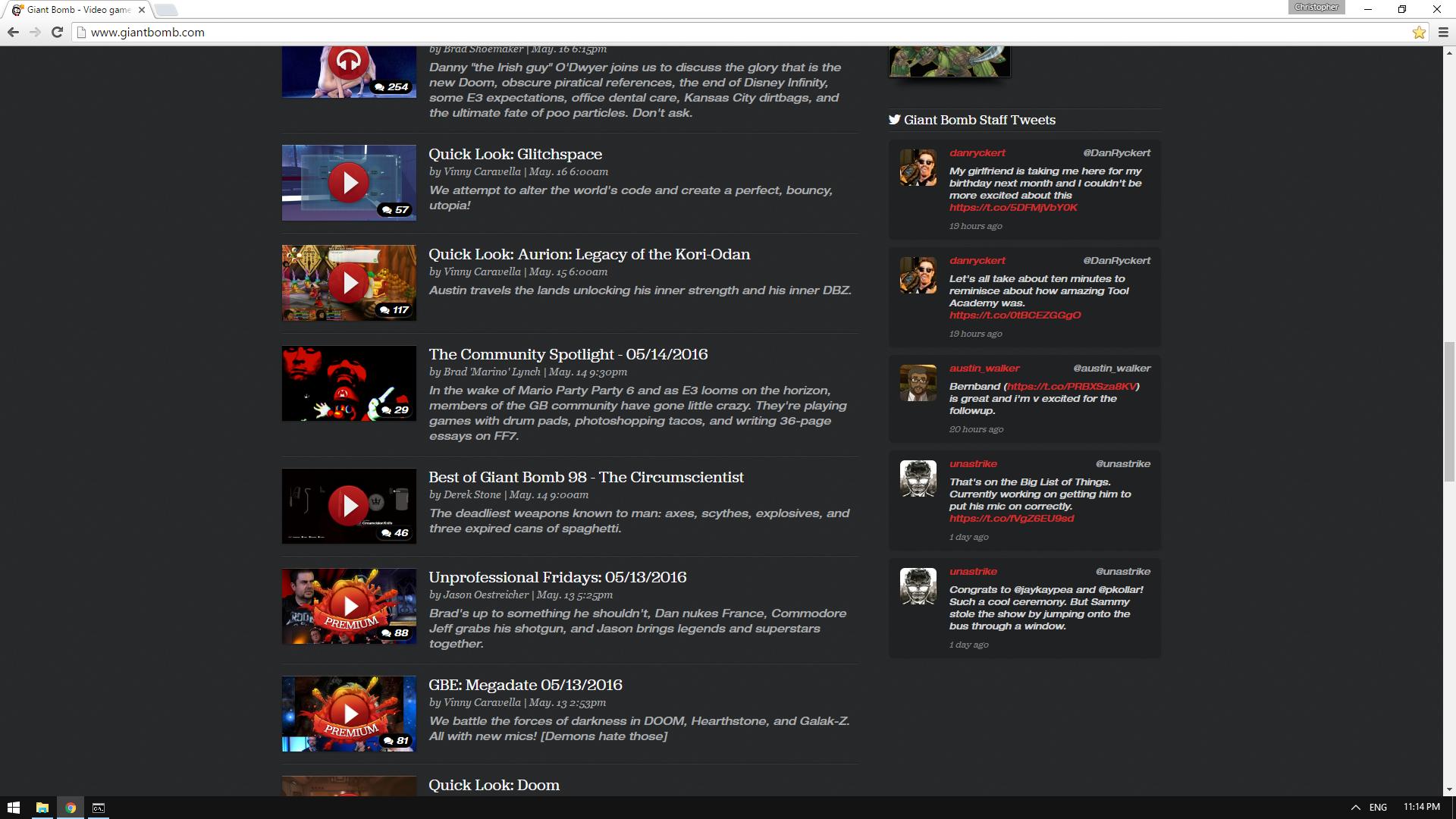The image size is (1456, 819).
Task: Click the 88 comments badge on Unprofessional Fridays
Action: pyautogui.click(x=396, y=633)
